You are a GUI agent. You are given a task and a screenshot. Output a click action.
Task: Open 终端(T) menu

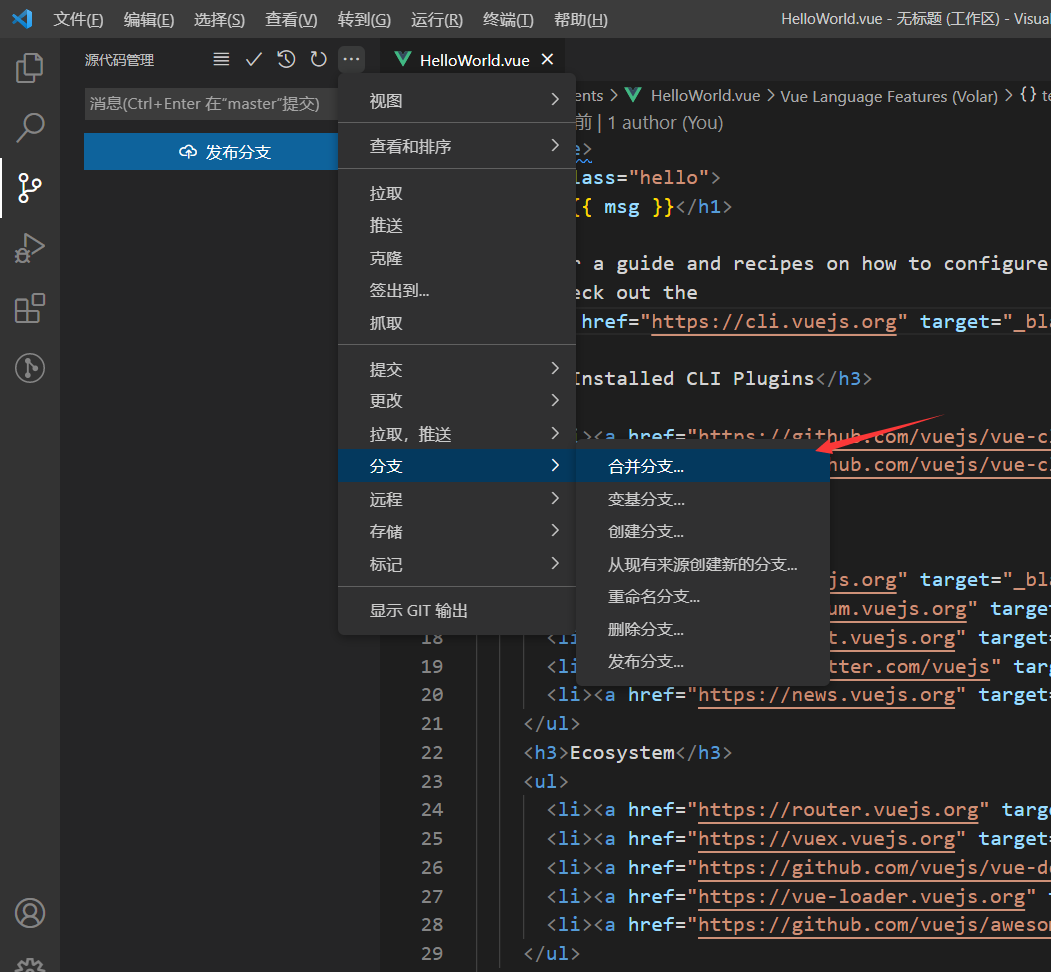click(x=508, y=19)
